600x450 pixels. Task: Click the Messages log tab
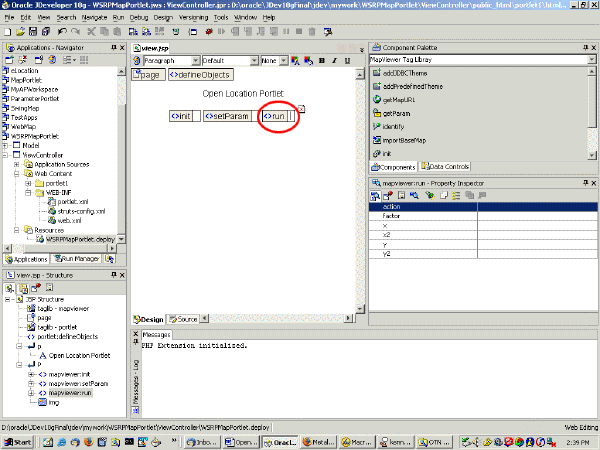tap(156, 335)
